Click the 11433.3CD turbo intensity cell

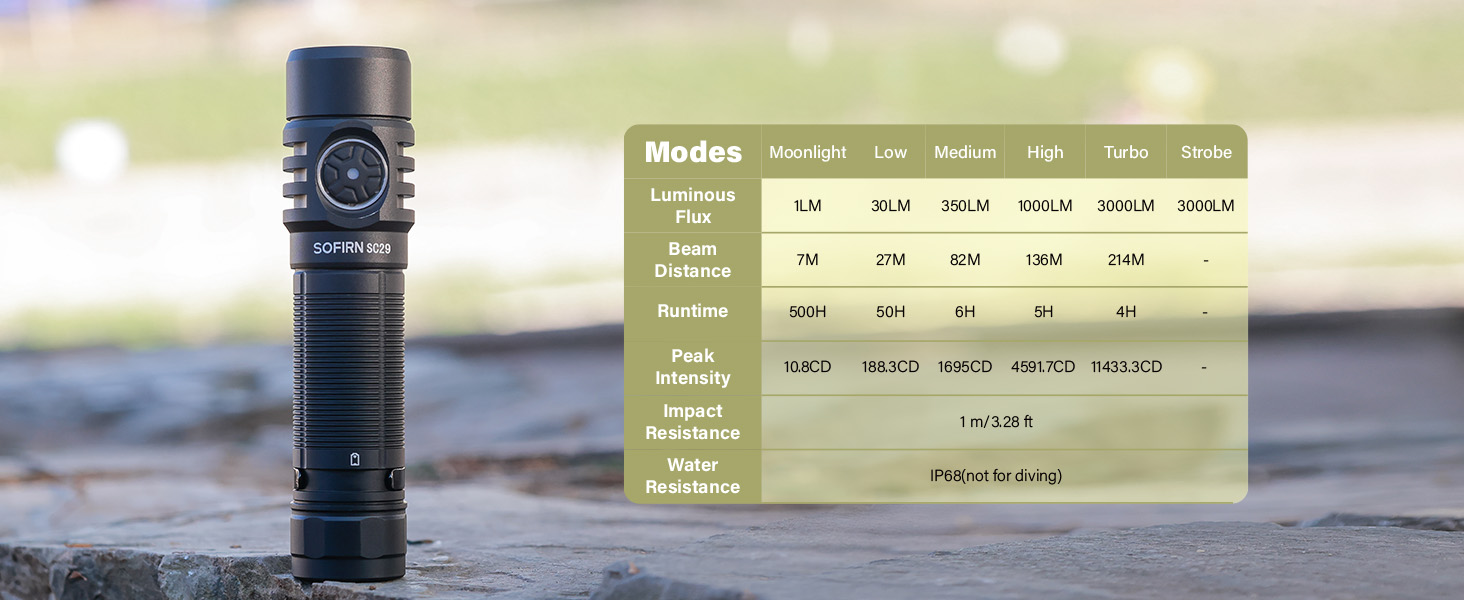pos(1126,367)
